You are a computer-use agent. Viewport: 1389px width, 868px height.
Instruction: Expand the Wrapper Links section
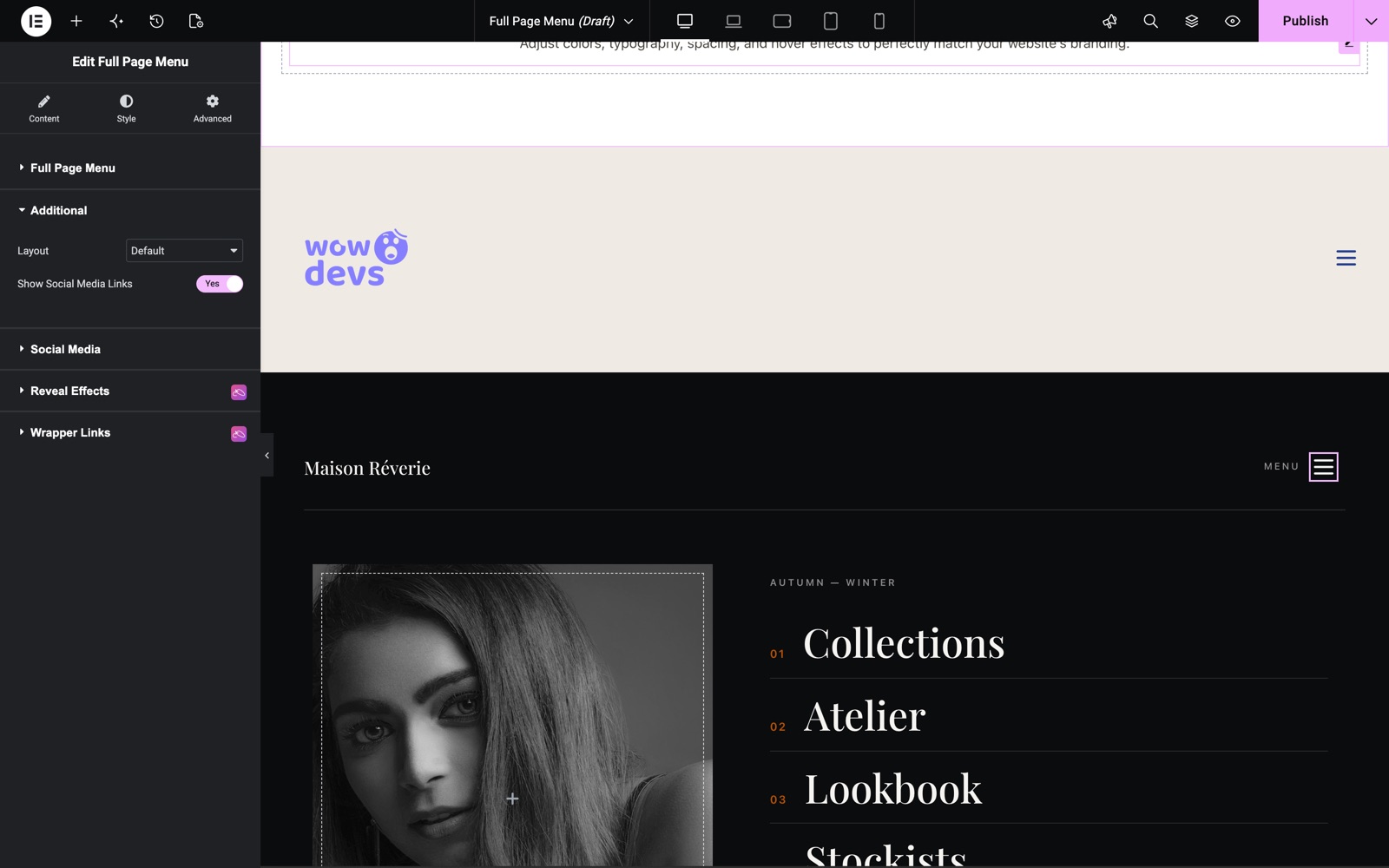click(x=130, y=432)
